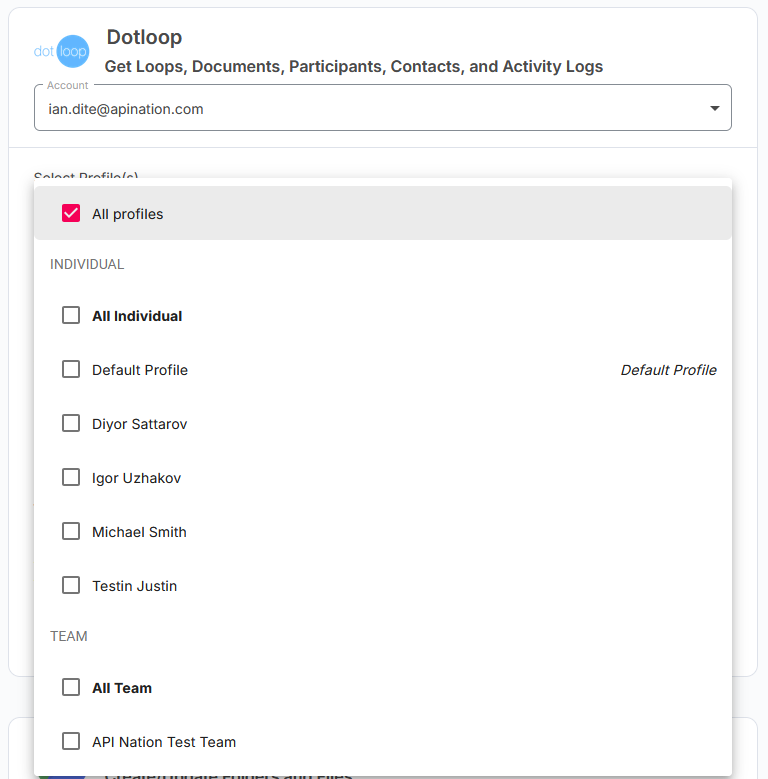The image size is (768, 779).
Task: Click the Diyor Sattarov name text
Action: pyautogui.click(x=140, y=424)
